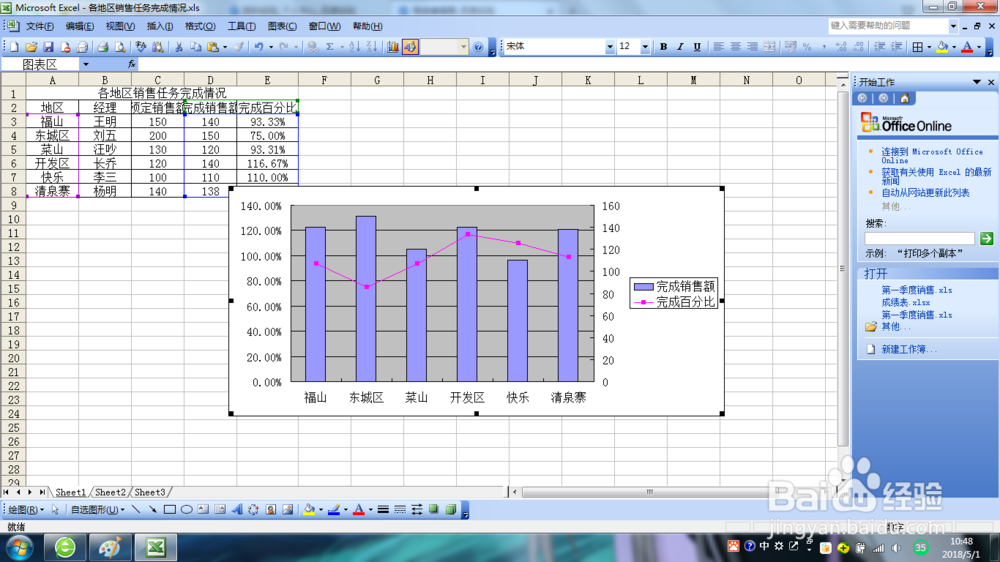1000x562 pixels.
Task: Select the Rectangle drawing tool
Action: (x=170, y=510)
